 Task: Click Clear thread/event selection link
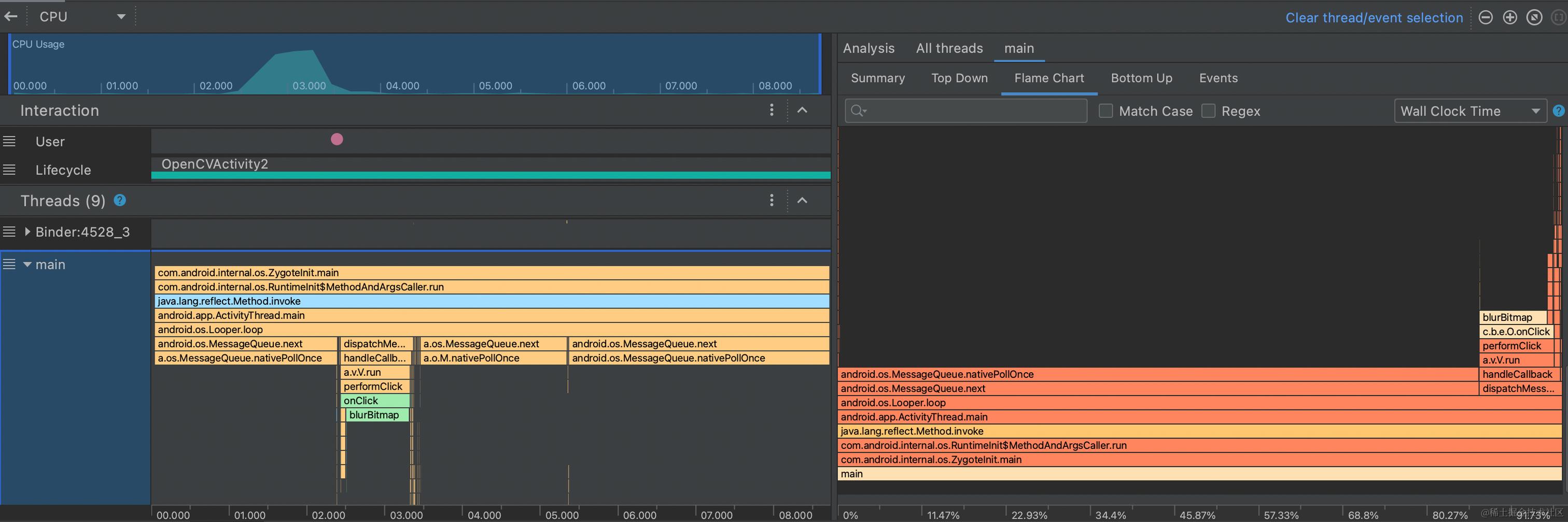point(1374,18)
